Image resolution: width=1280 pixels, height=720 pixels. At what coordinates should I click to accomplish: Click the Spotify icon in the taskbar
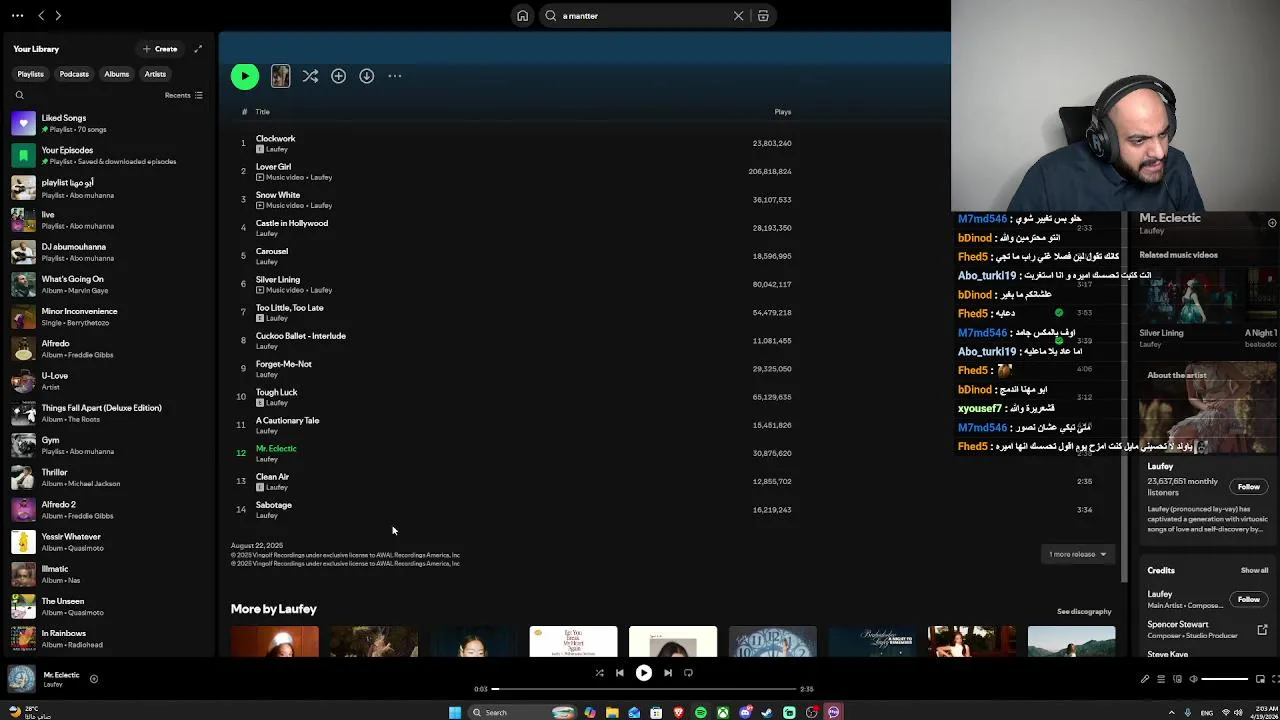click(x=700, y=712)
